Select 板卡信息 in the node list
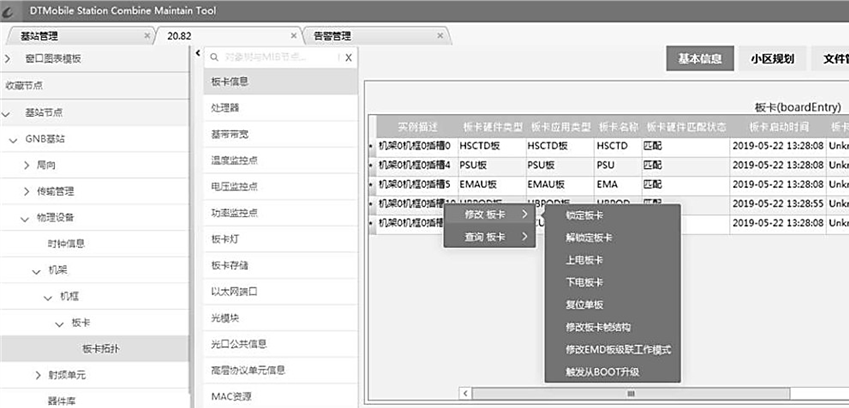The width and height of the screenshot is (849, 408). pyautogui.click(x=280, y=82)
